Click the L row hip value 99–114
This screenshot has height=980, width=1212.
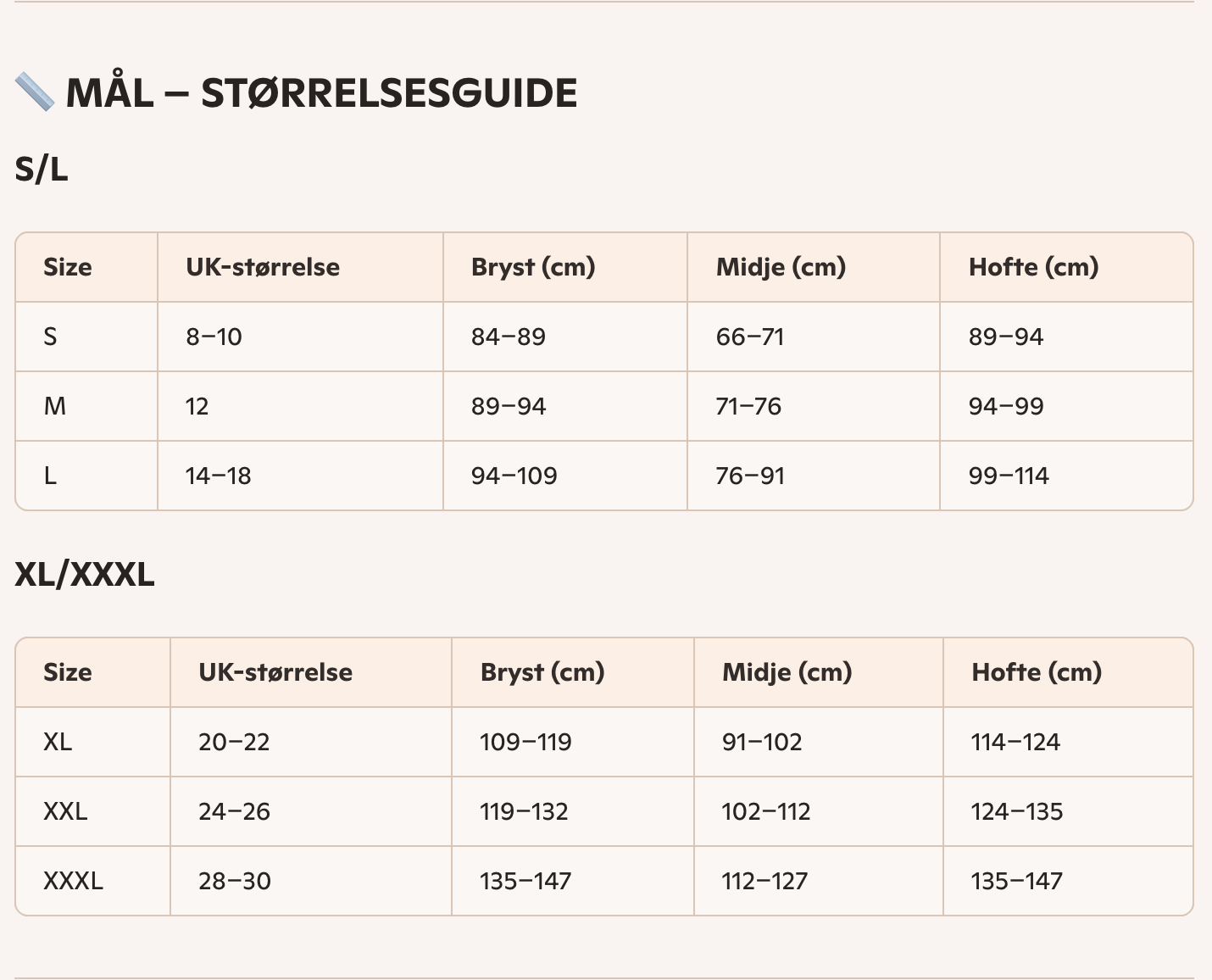[x=1009, y=476]
